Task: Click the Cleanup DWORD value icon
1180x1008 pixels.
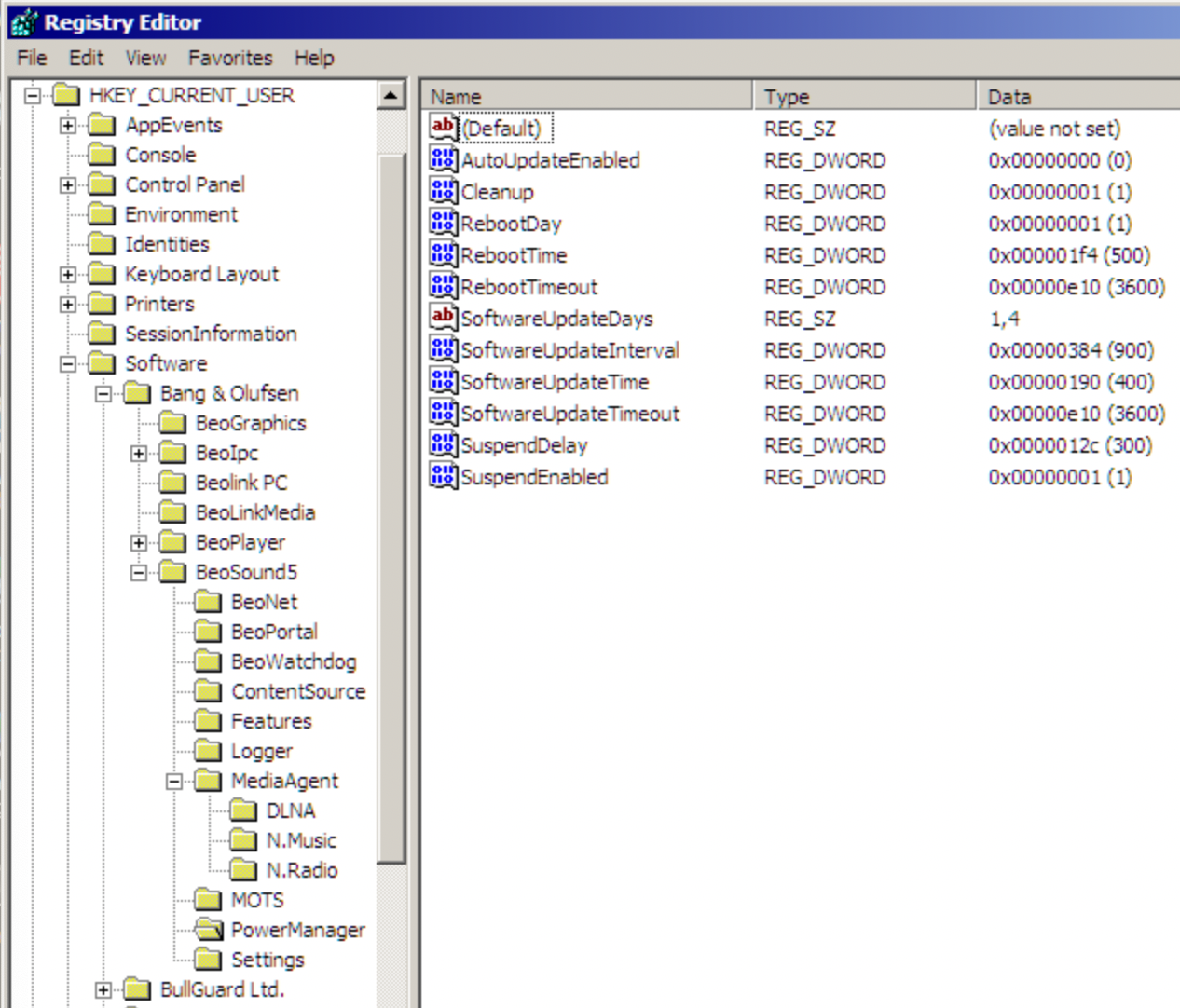Action: [x=443, y=190]
